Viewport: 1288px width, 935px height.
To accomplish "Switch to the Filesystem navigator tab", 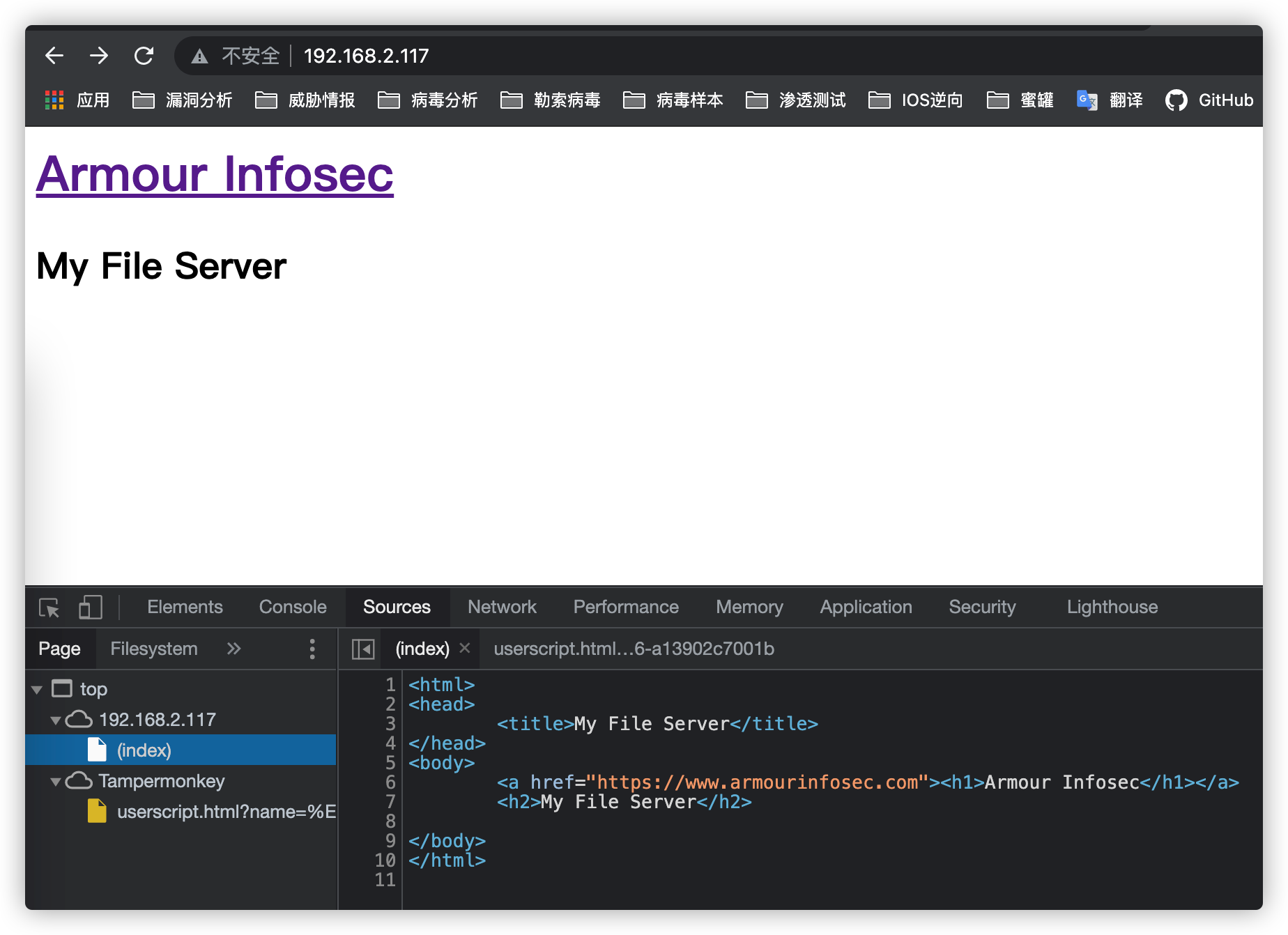I will [x=154, y=649].
